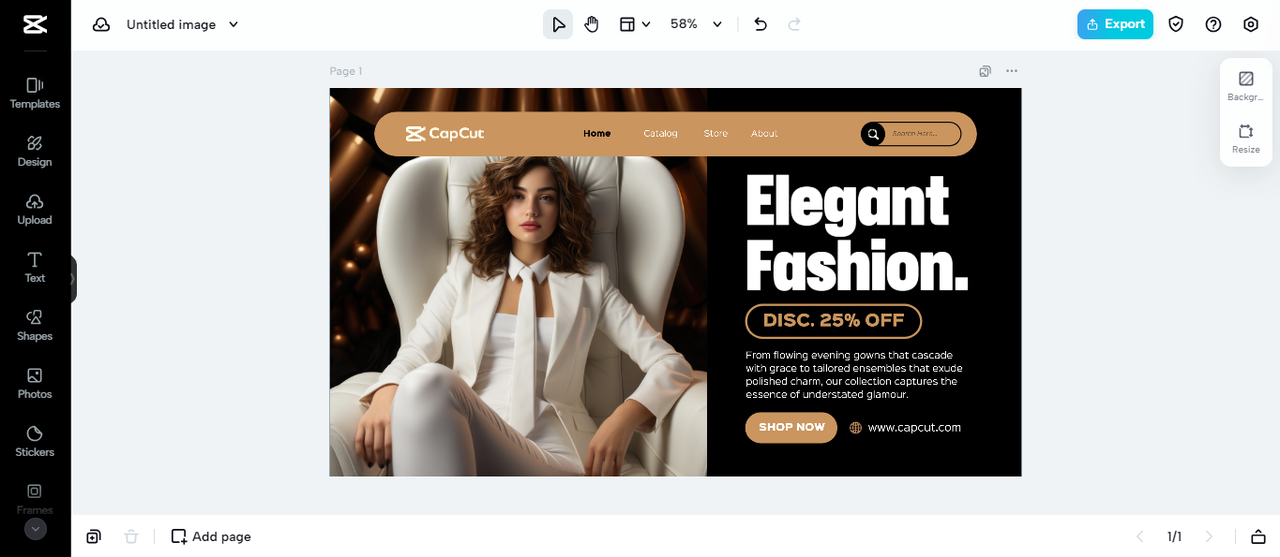Click the 1/1 page indicator

click(x=1174, y=537)
